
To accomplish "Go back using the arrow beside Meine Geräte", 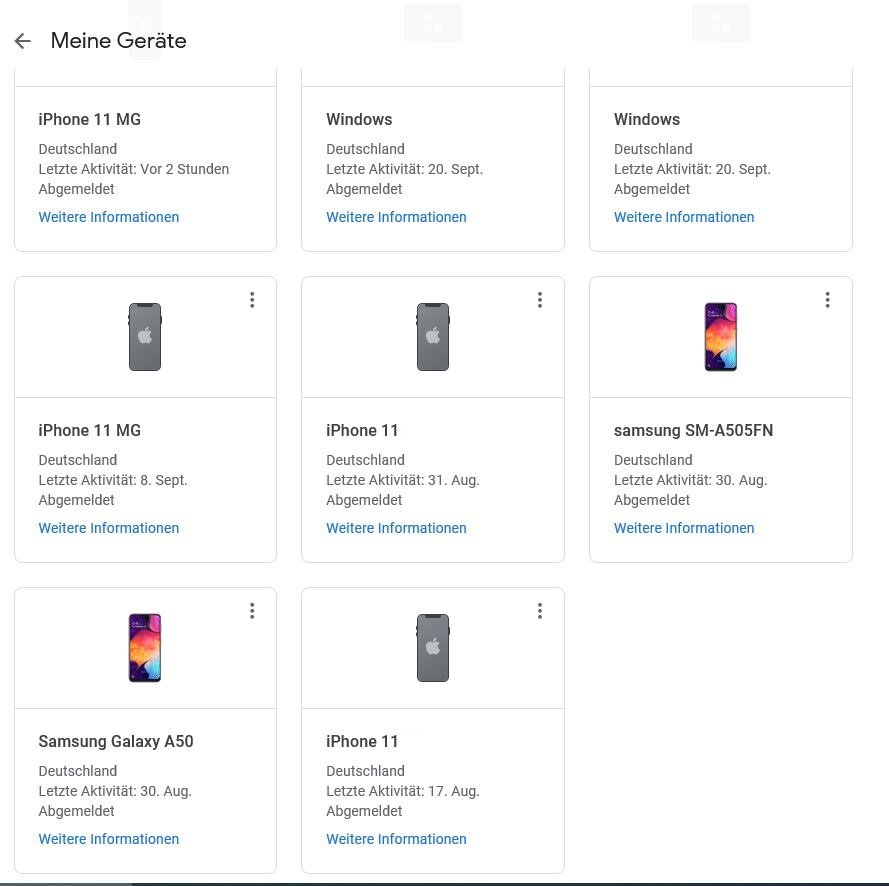I will (x=23, y=41).
